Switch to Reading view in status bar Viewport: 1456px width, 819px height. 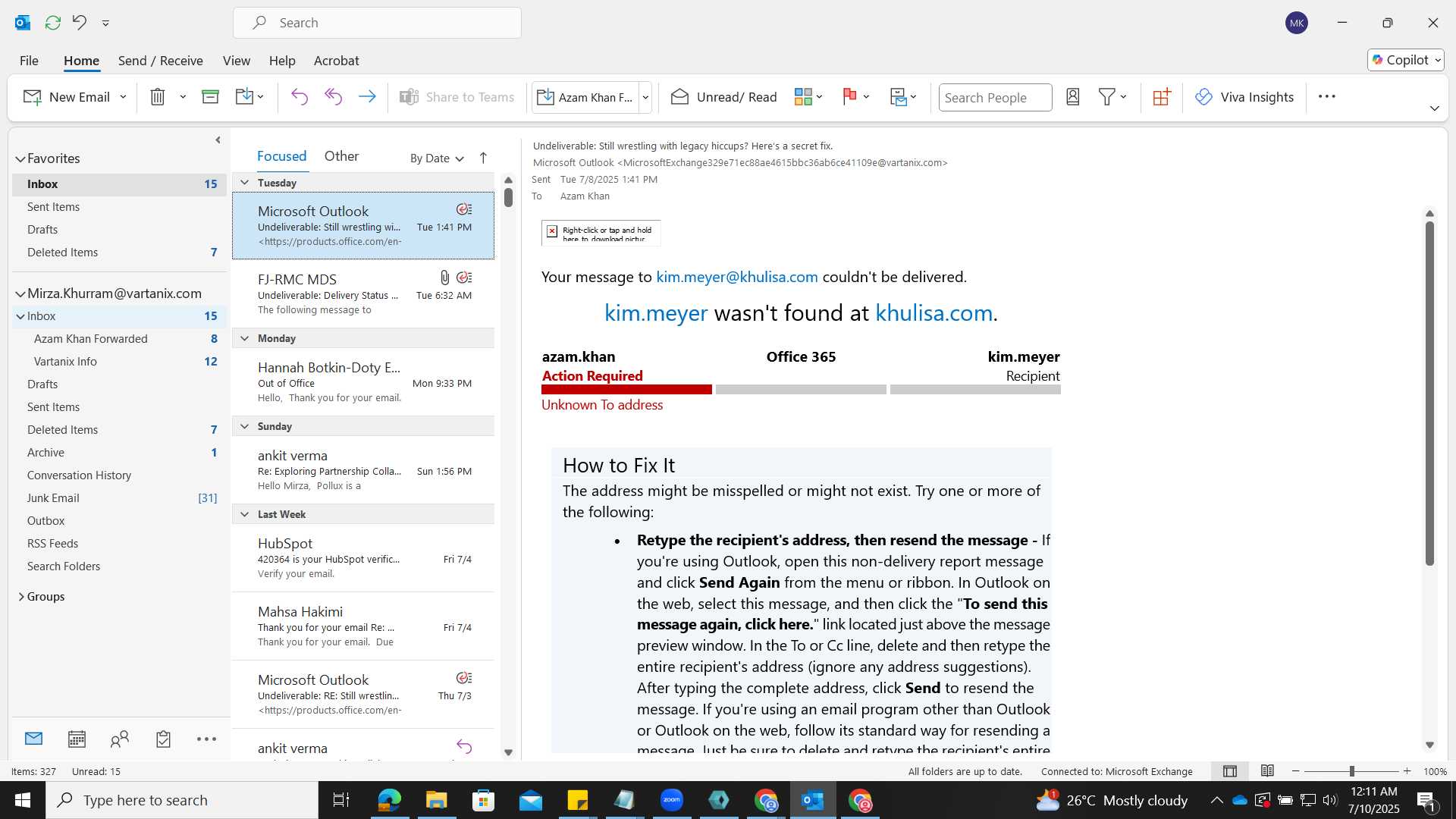pyautogui.click(x=1267, y=771)
